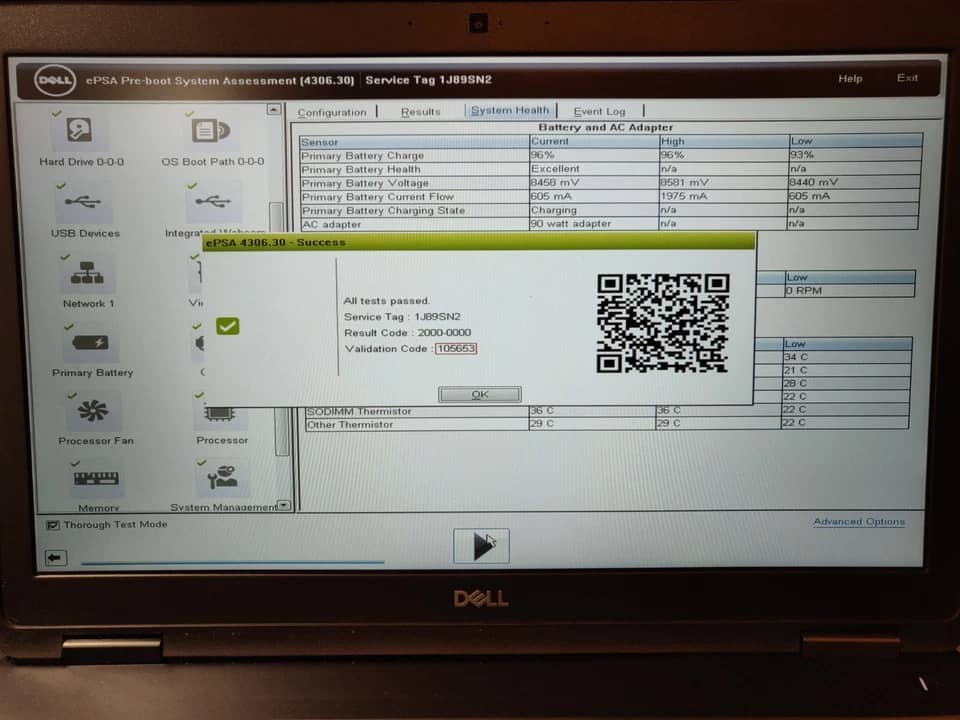Switch to the Configuration tab
Image resolution: width=960 pixels, height=720 pixels.
tap(332, 113)
